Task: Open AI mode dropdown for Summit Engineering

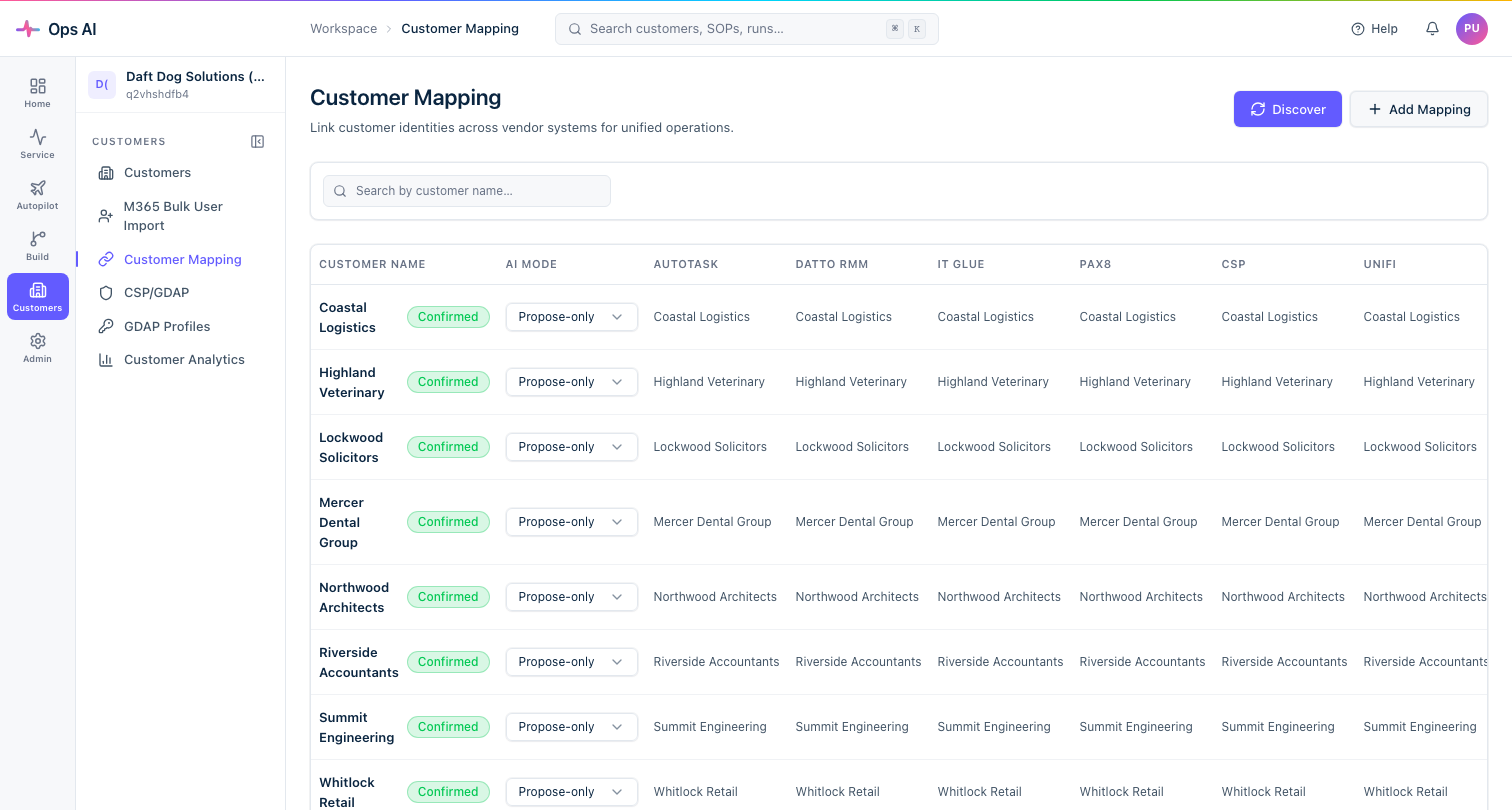Action: pyautogui.click(x=571, y=727)
